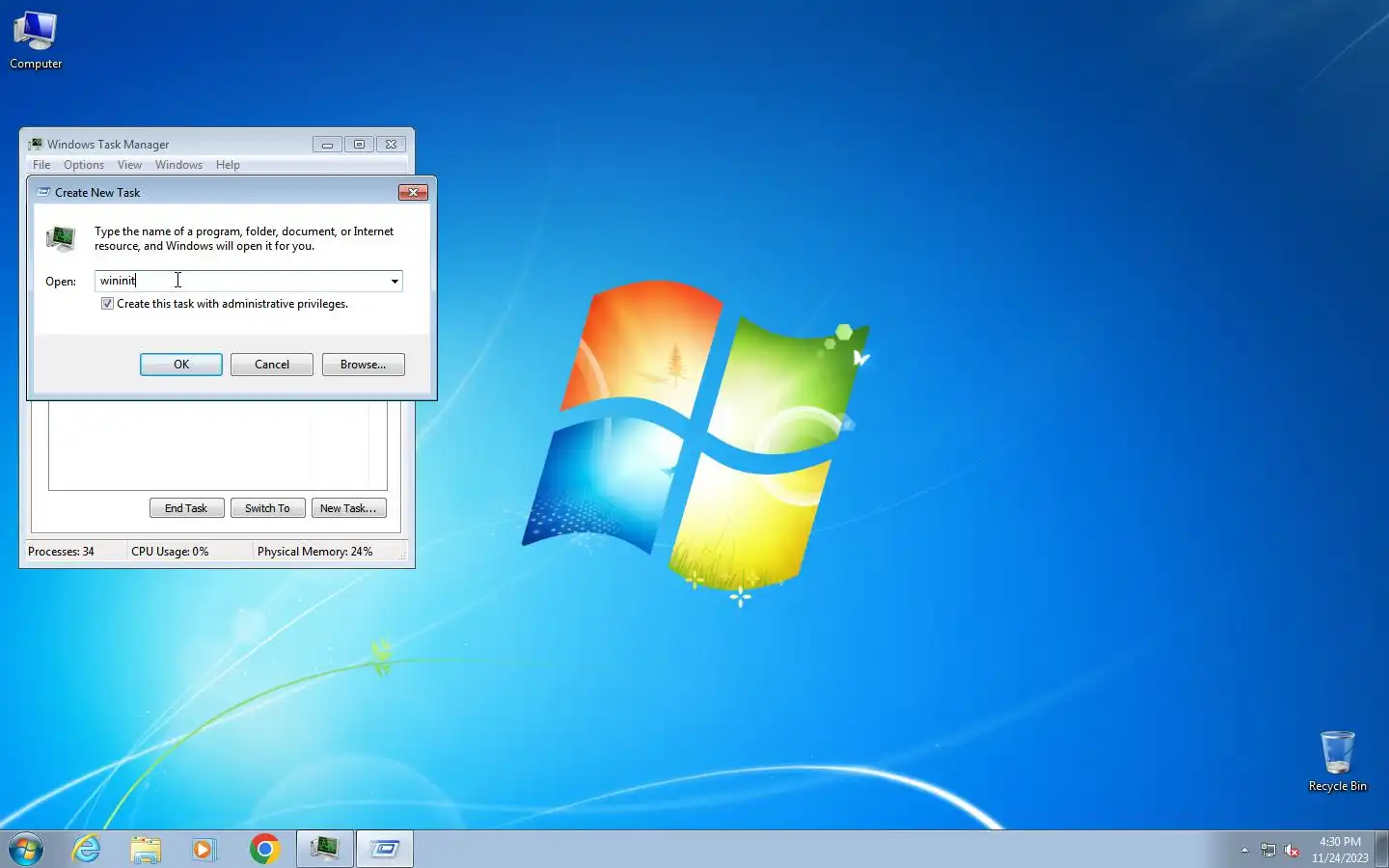The width and height of the screenshot is (1389, 868).
Task: Close the Windows Task Manager window
Action: click(x=391, y=144)
